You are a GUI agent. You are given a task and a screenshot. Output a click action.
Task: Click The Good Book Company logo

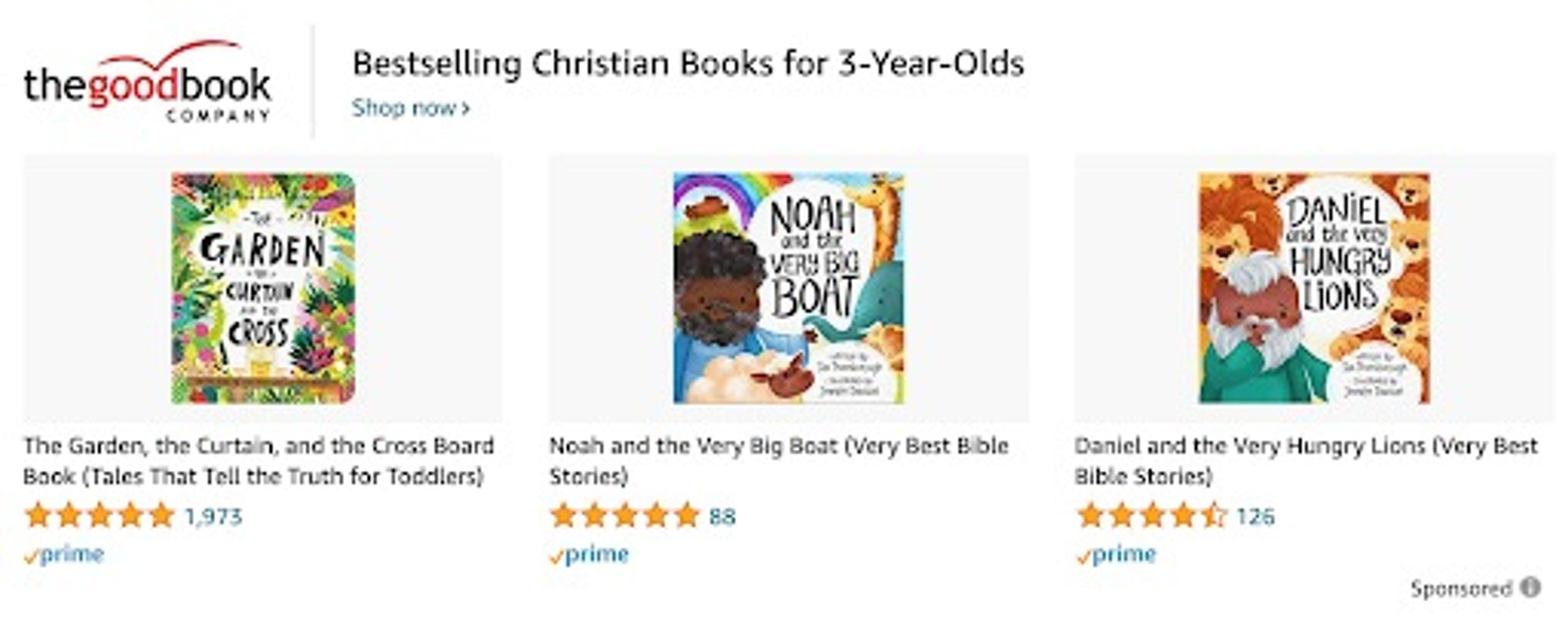coord(147,82)
